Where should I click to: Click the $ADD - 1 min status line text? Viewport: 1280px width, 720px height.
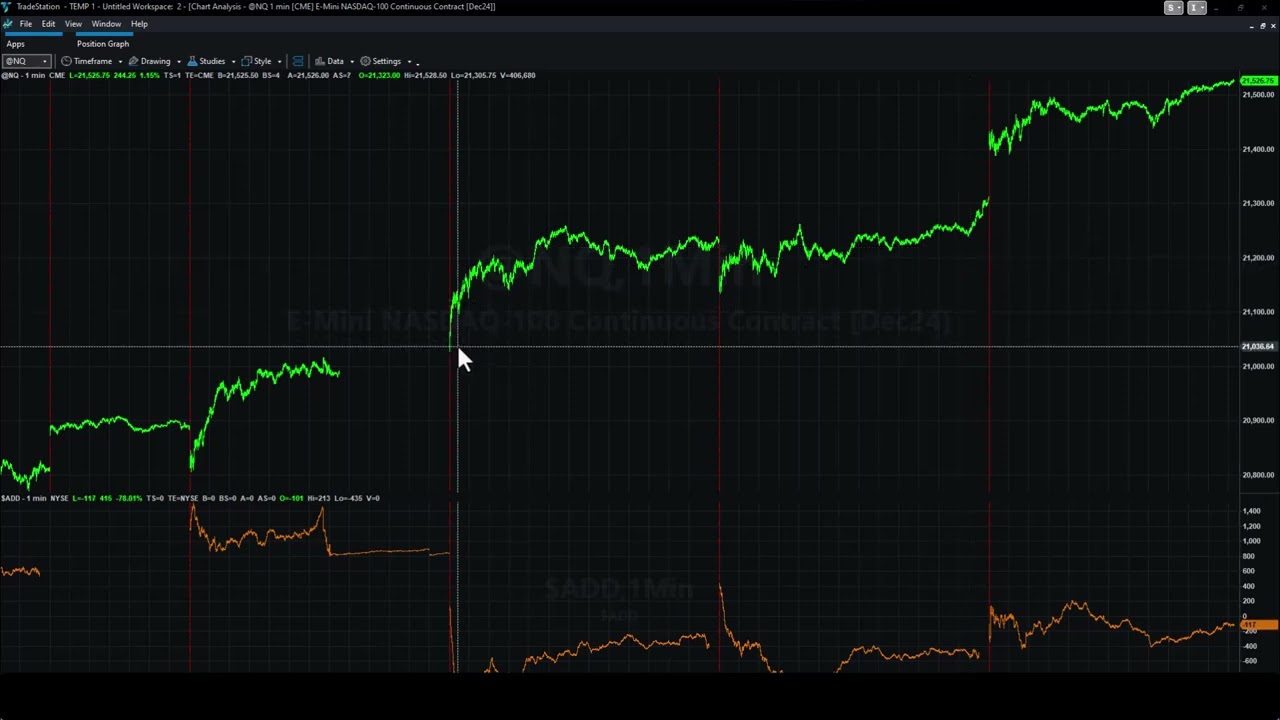tap(24, 498)
